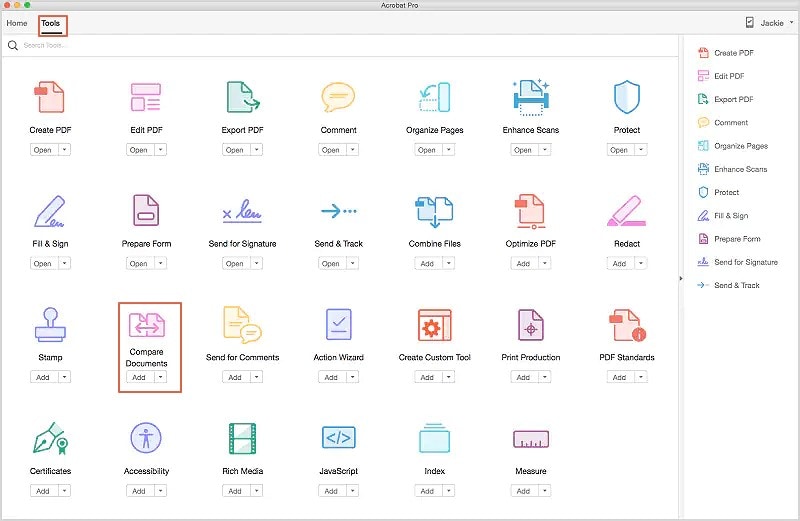Screen dimensions: 800x521
Task: Open the Jackie account menu
Action: tap(777, 23)
